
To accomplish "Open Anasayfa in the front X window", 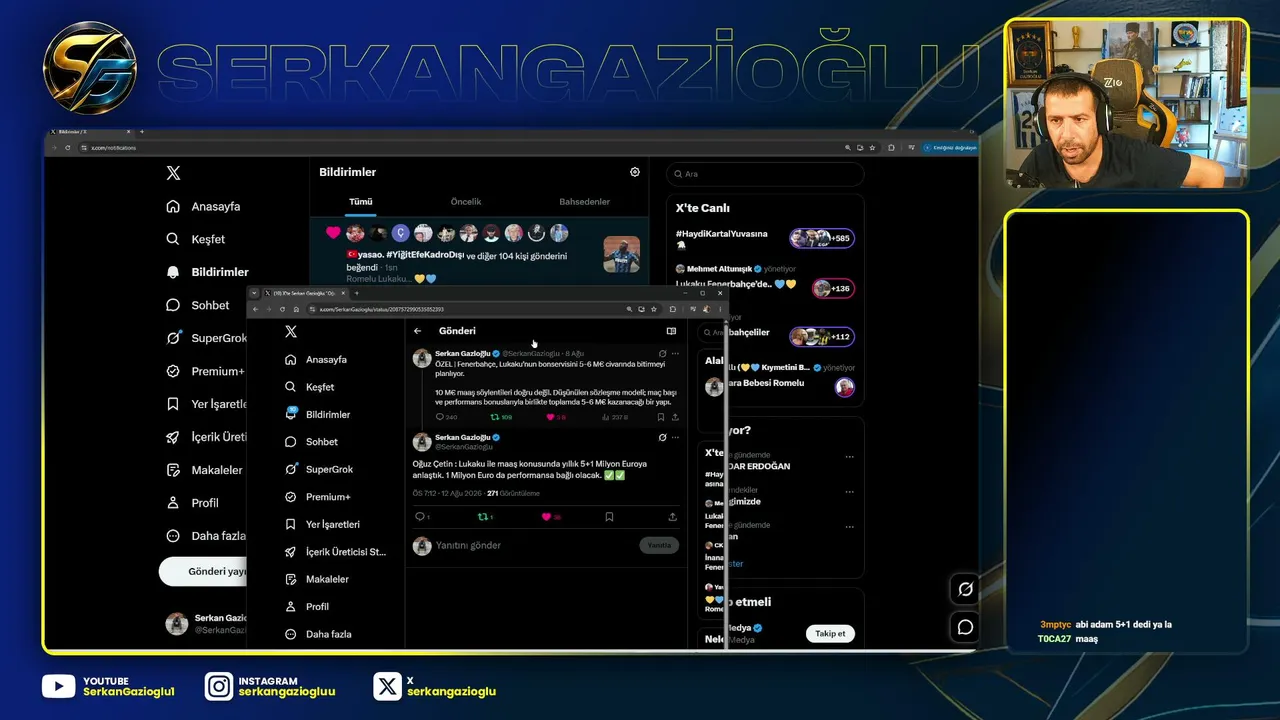I will coord(316,359).
